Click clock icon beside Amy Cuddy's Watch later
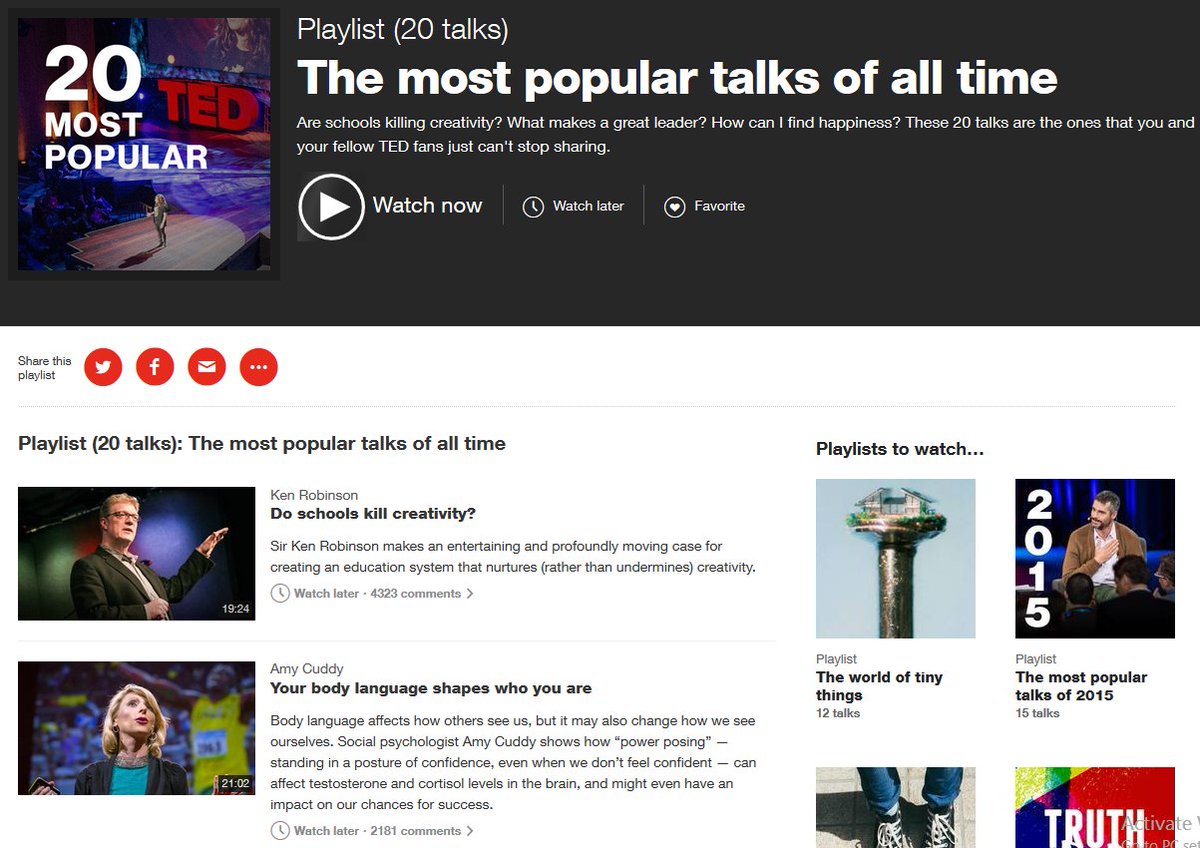Viewport: 1200px width, 848px height. point(280,830)
